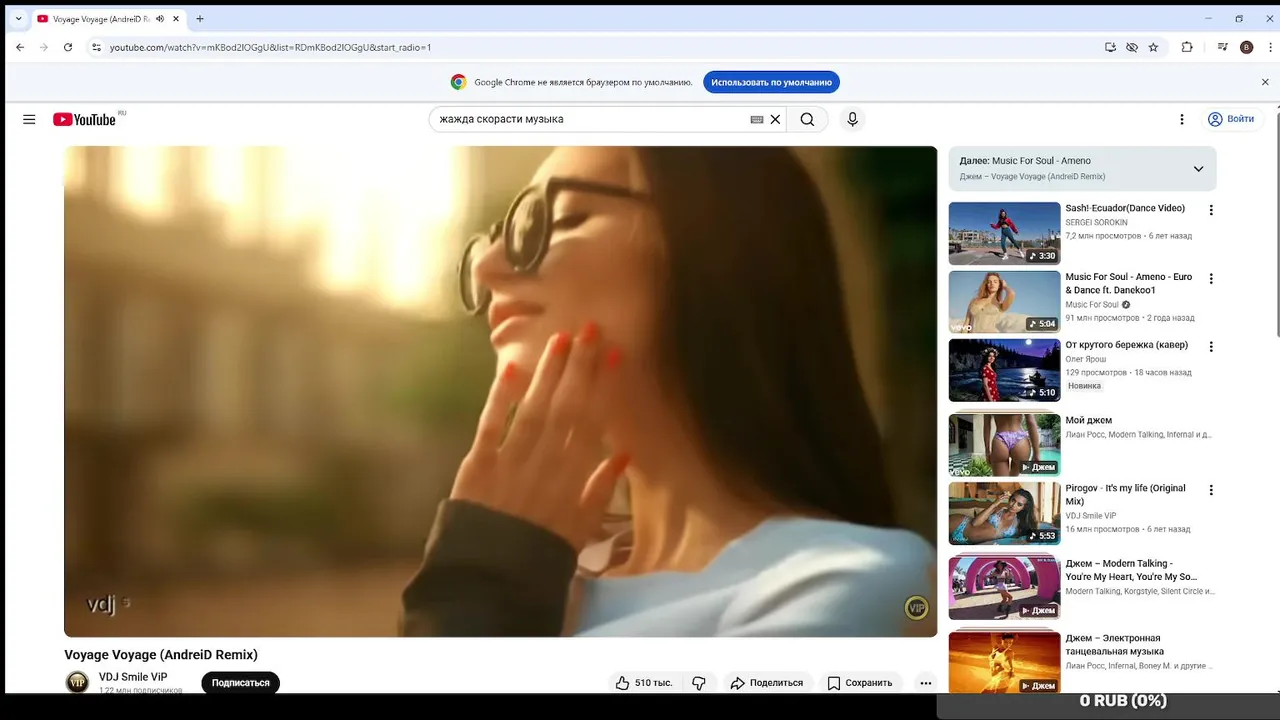The image size is (1280, 720).
Task: Dismiss the default browser info bar
Action: [x=1265, y=82]
